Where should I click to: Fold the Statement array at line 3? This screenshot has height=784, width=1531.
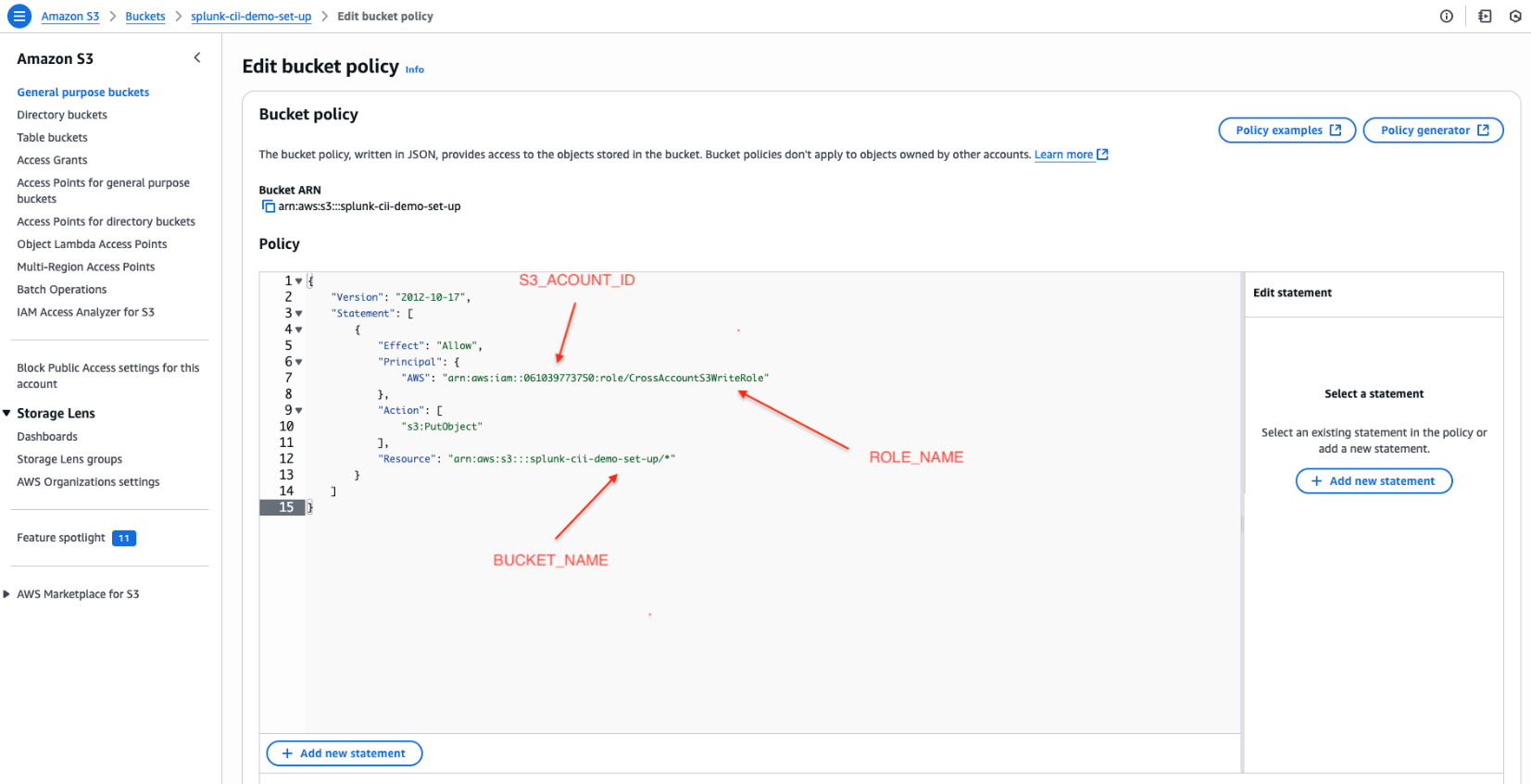(298, 314)
